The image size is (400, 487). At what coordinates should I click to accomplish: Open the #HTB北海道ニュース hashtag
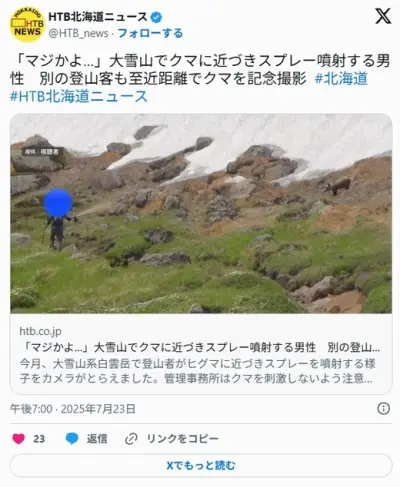tap(79, 97)
